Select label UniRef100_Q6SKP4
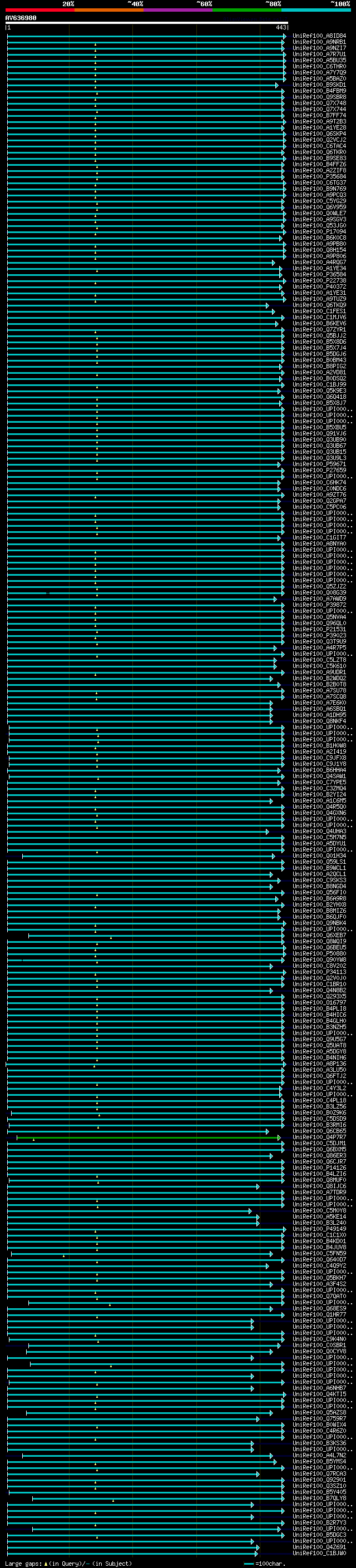This screenshot has width=356, height=1568. (319, 134)
